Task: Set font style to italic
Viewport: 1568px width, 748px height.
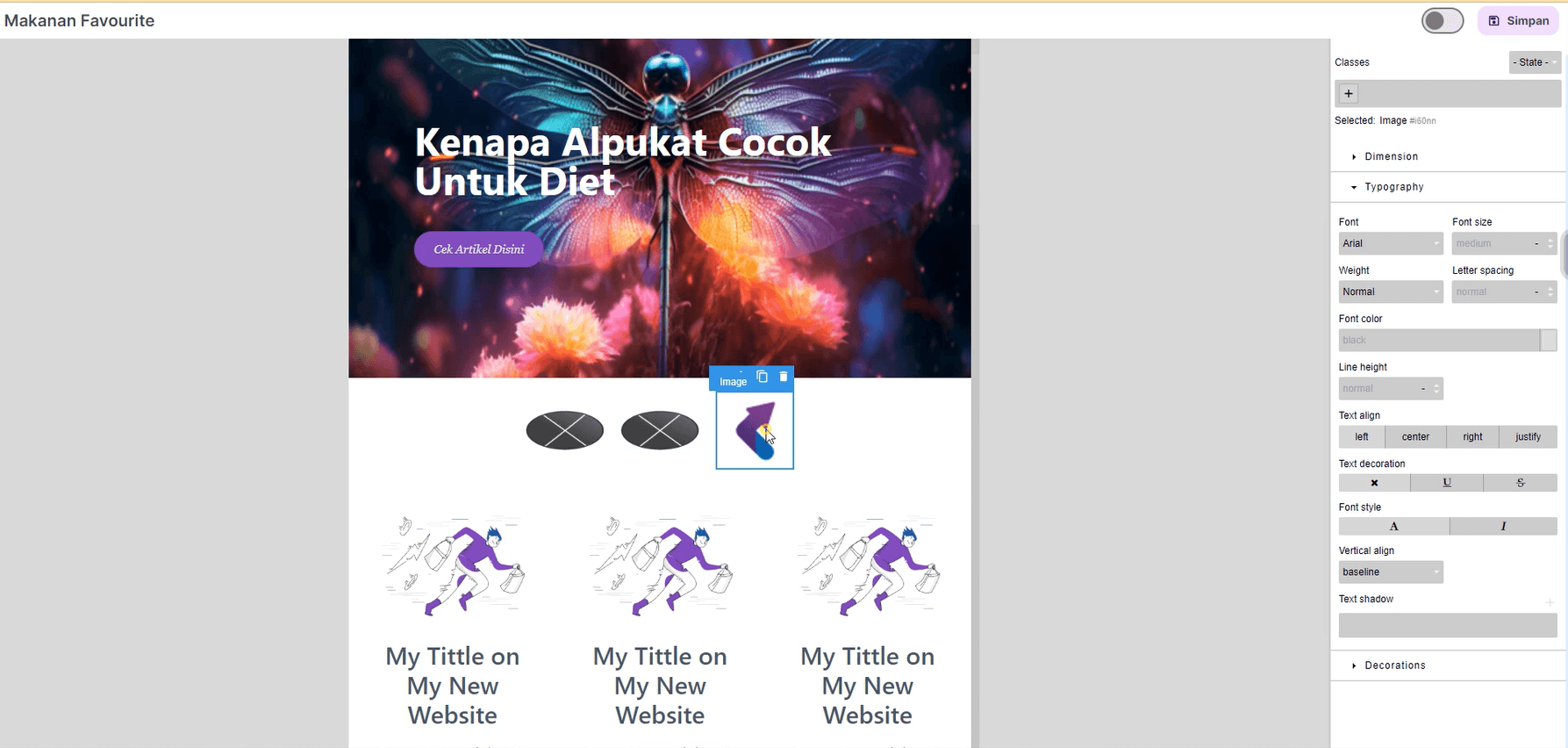Action: click(x=1503, y=527)
